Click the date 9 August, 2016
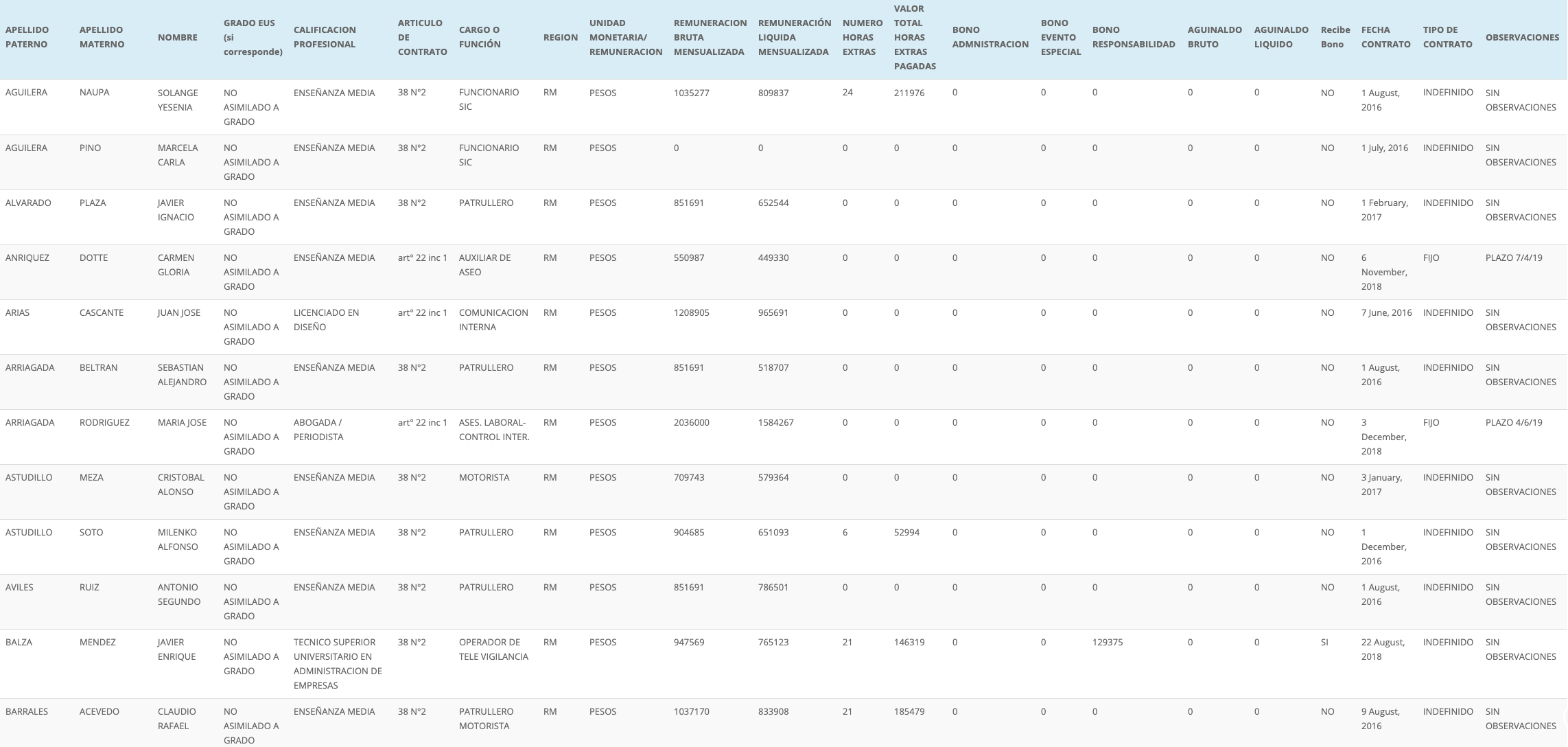The height and width of the screenshot is (747, 1568). coord(1381,719)
